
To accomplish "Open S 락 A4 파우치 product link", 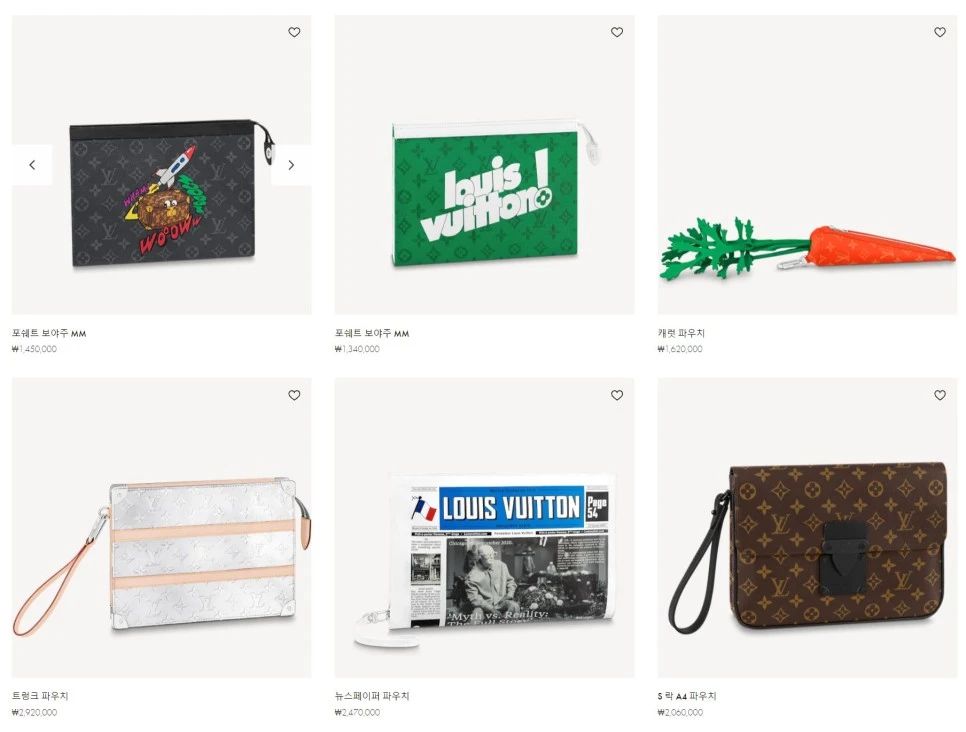I will [687, 696].
